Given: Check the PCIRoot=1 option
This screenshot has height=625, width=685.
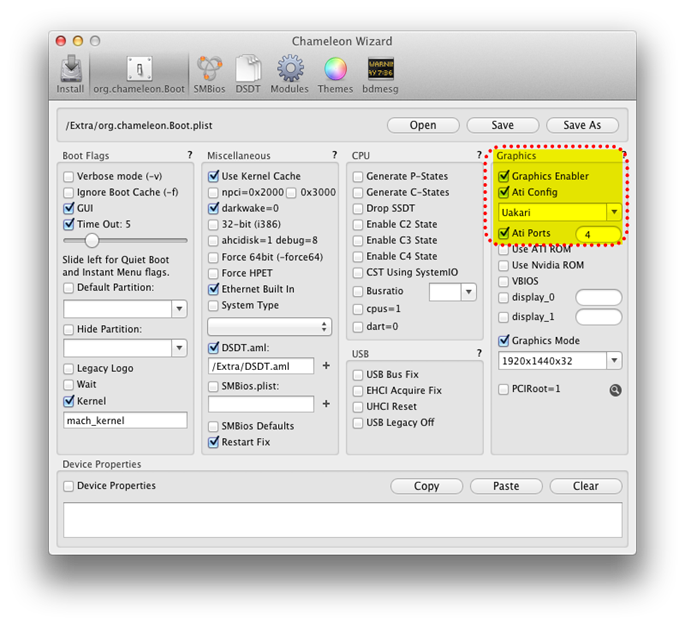Looking at the screenshot, I should tap(504, 389).
